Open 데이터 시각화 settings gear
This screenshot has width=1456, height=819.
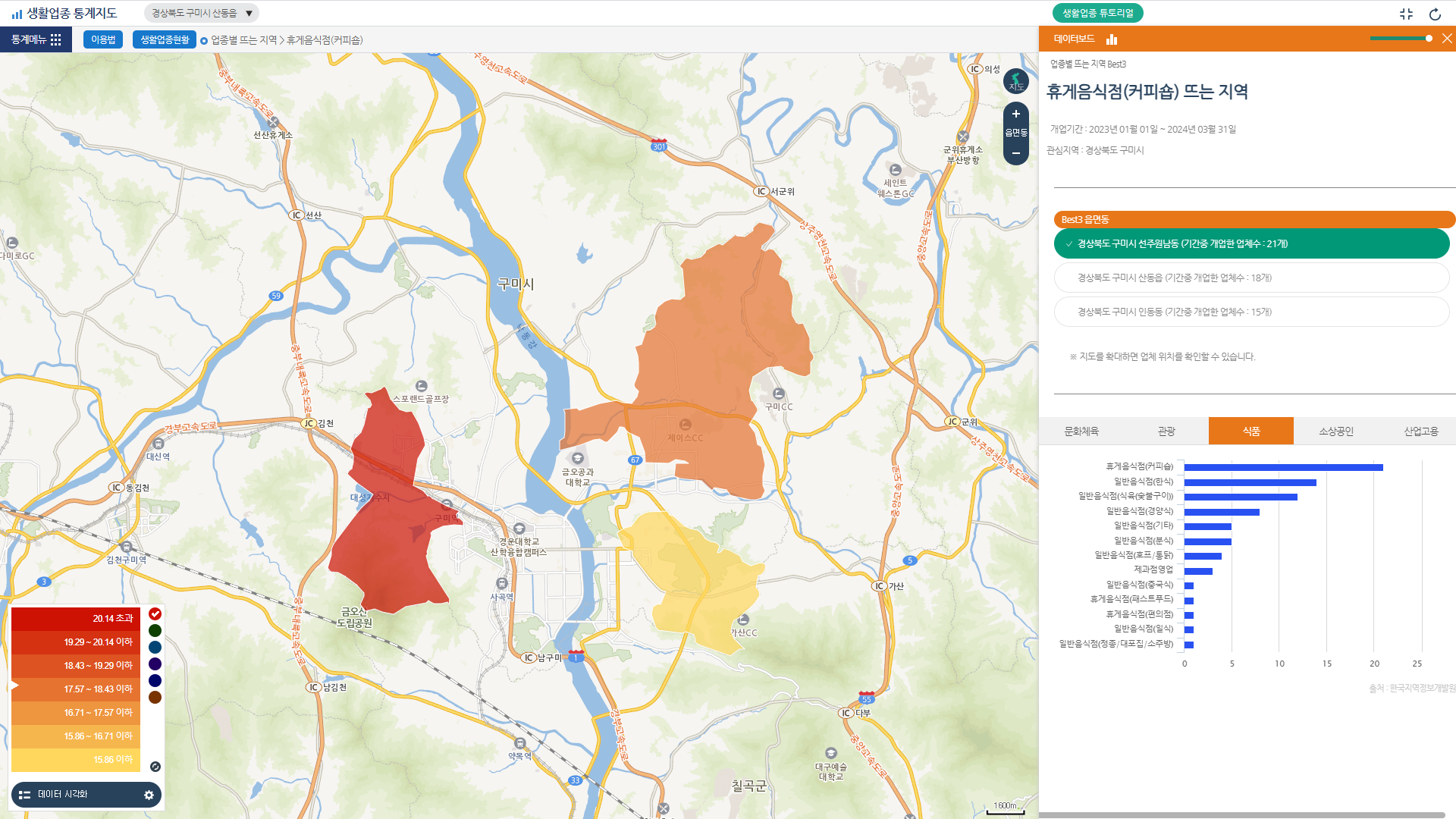point(149,795)
